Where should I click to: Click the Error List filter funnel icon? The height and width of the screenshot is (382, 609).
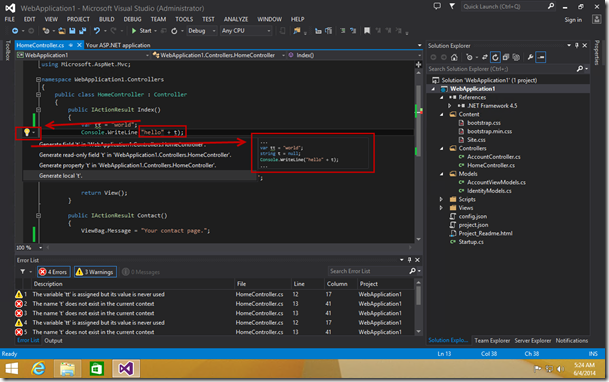click(23, 271)
